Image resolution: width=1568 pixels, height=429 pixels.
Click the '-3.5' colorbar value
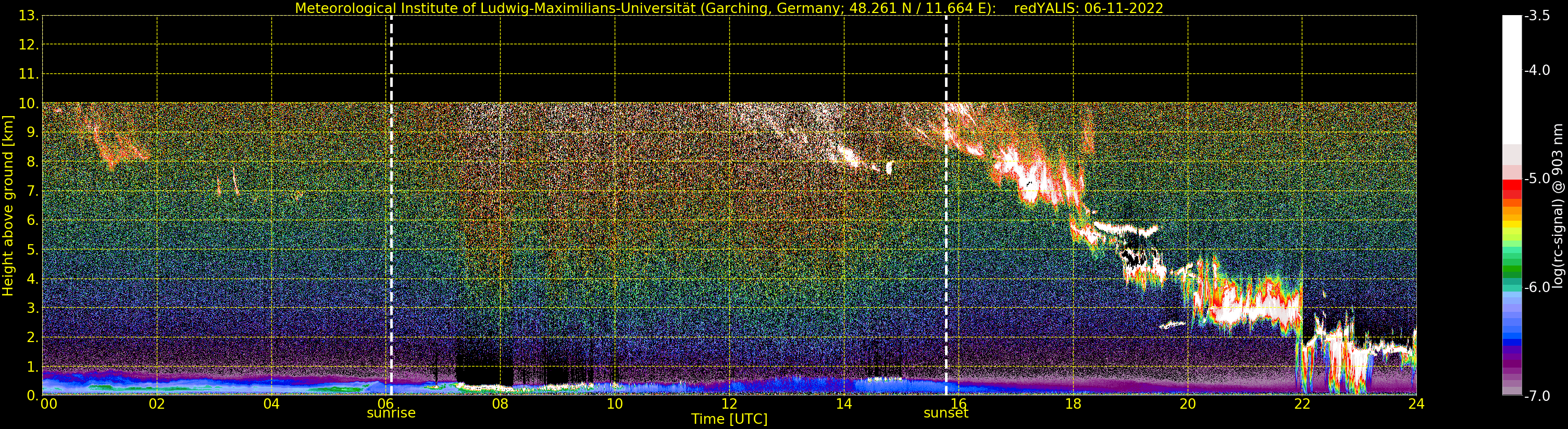1537,16
